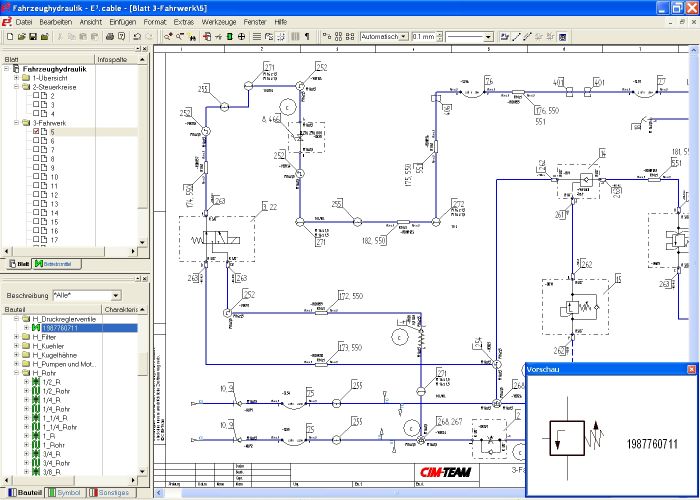Click the Save icon in toolbar
The width and height of the screenshot is (700, 500).
click(32, 37)
